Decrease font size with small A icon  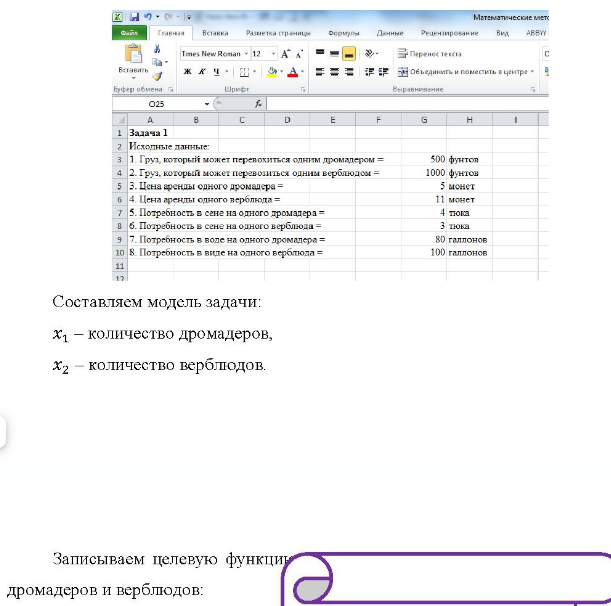click(x=299, y=54)
